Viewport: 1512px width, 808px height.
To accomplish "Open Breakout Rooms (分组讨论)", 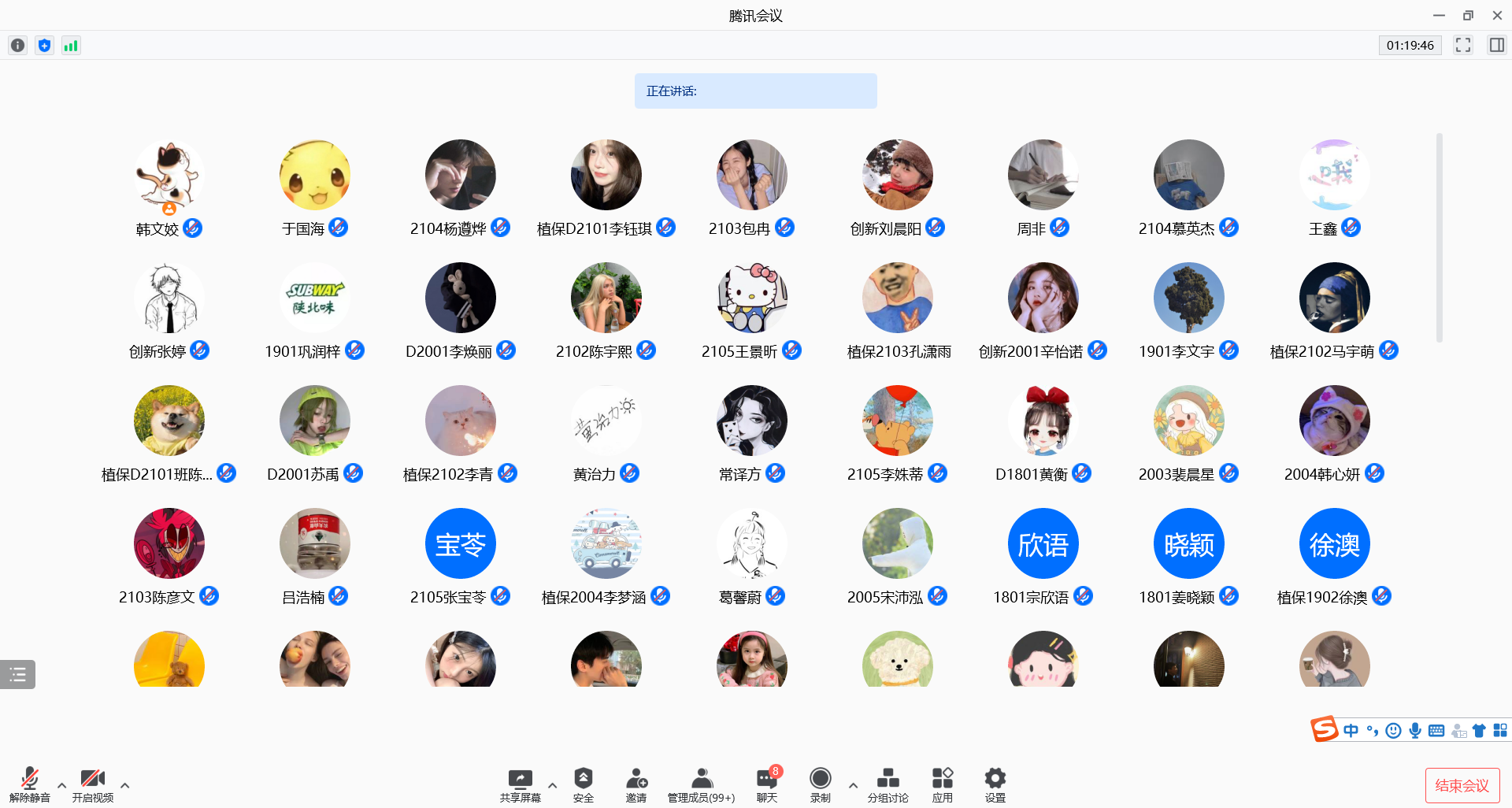I will click(888, 784).
